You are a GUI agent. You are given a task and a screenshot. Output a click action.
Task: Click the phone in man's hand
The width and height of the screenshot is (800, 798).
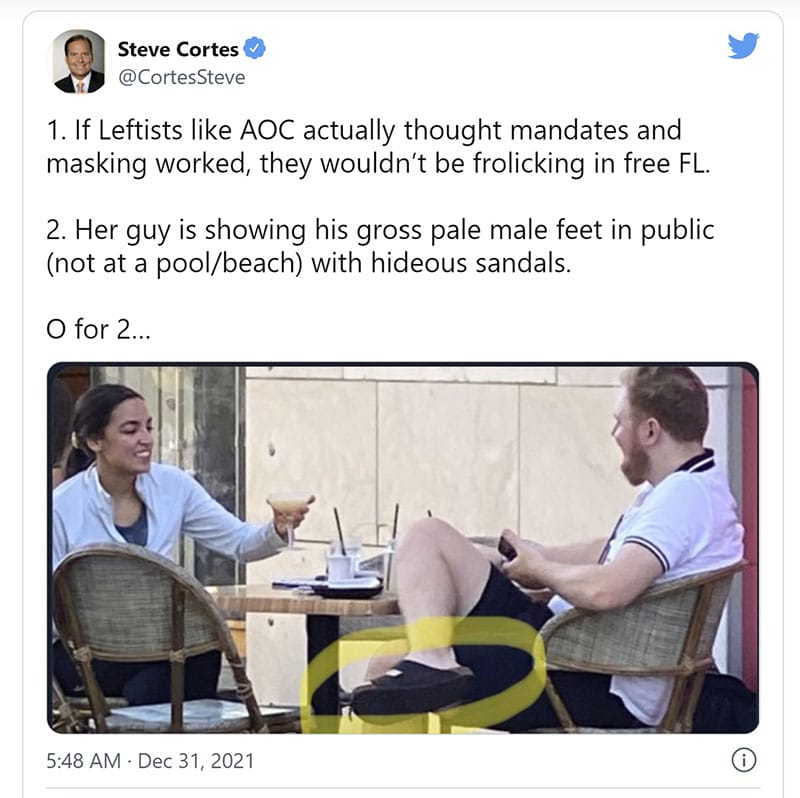point(507,548)
